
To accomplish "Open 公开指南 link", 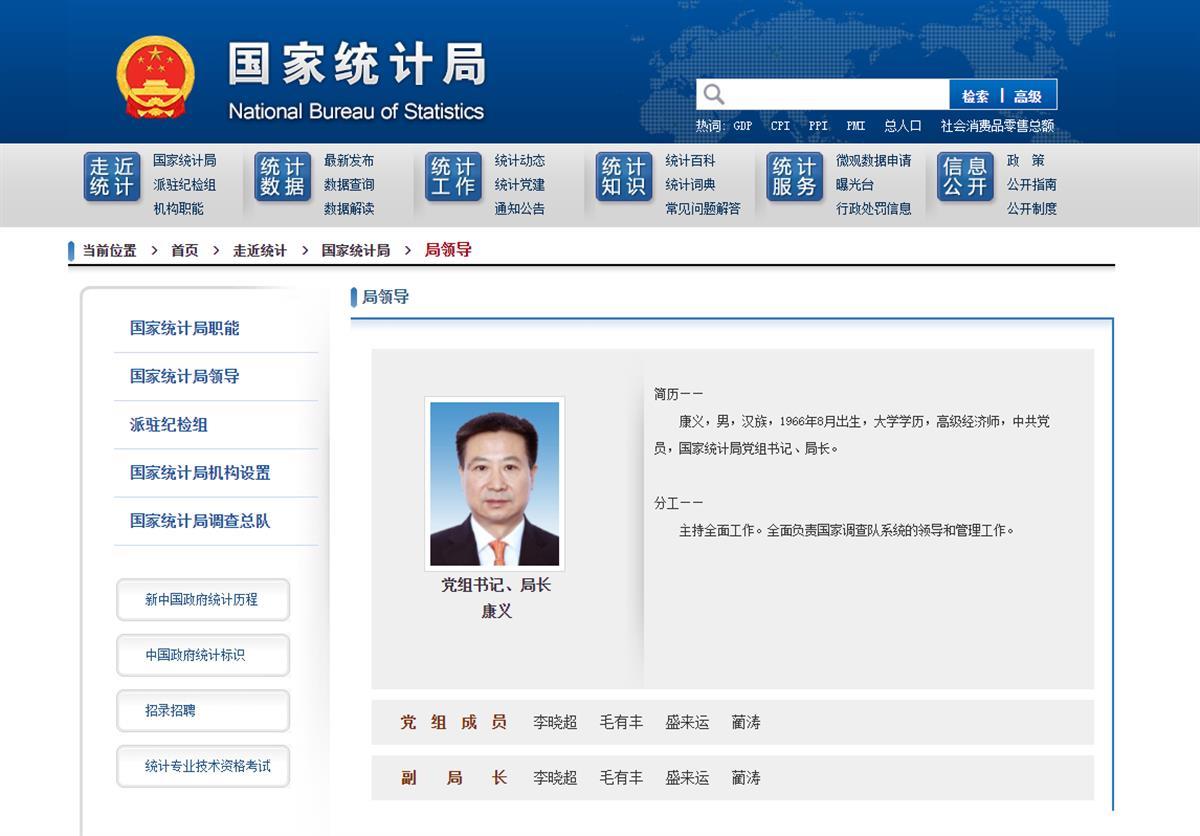I will point(1032,184).
